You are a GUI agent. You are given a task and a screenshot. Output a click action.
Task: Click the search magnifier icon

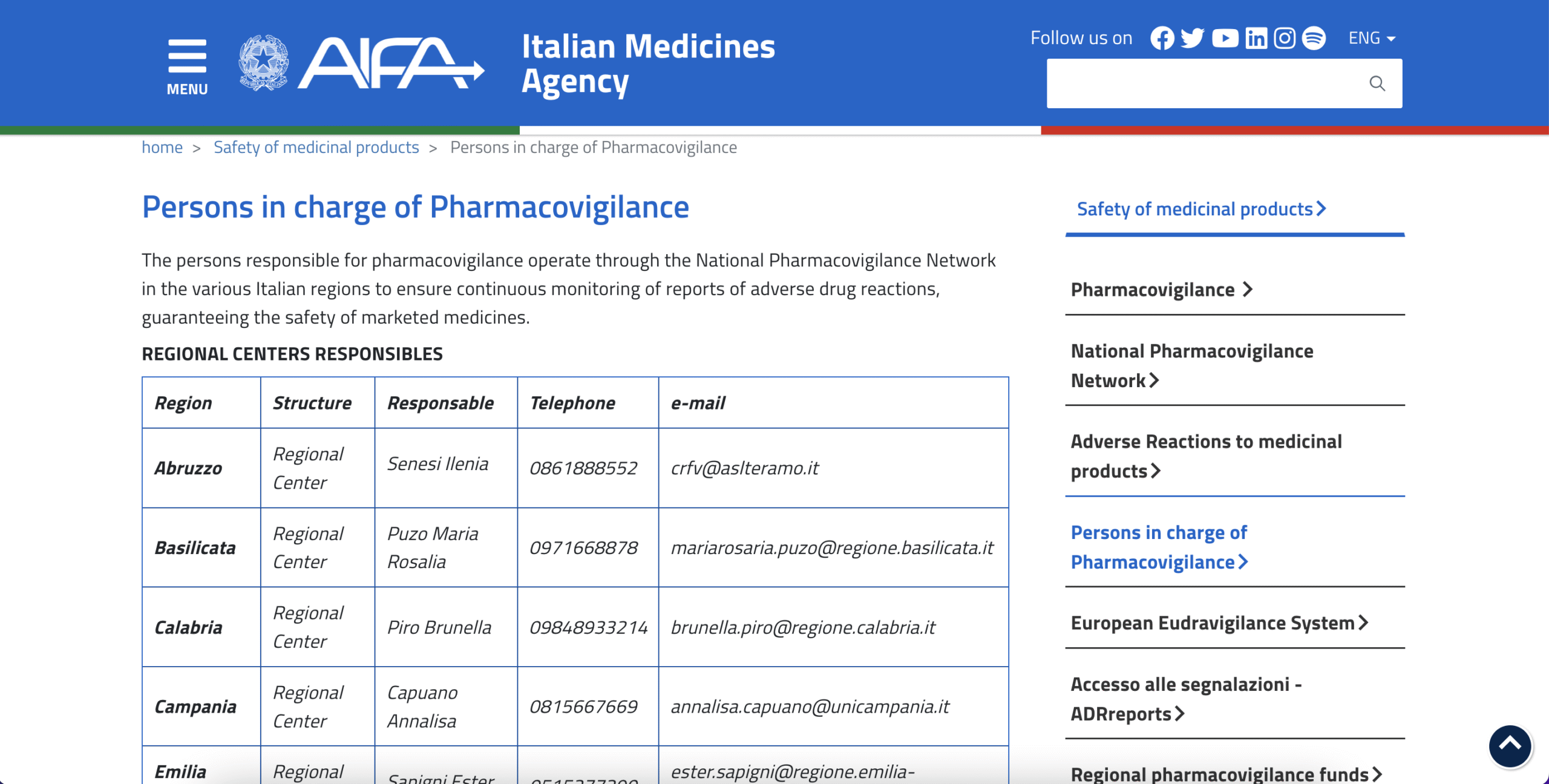tap(1377, 83)
